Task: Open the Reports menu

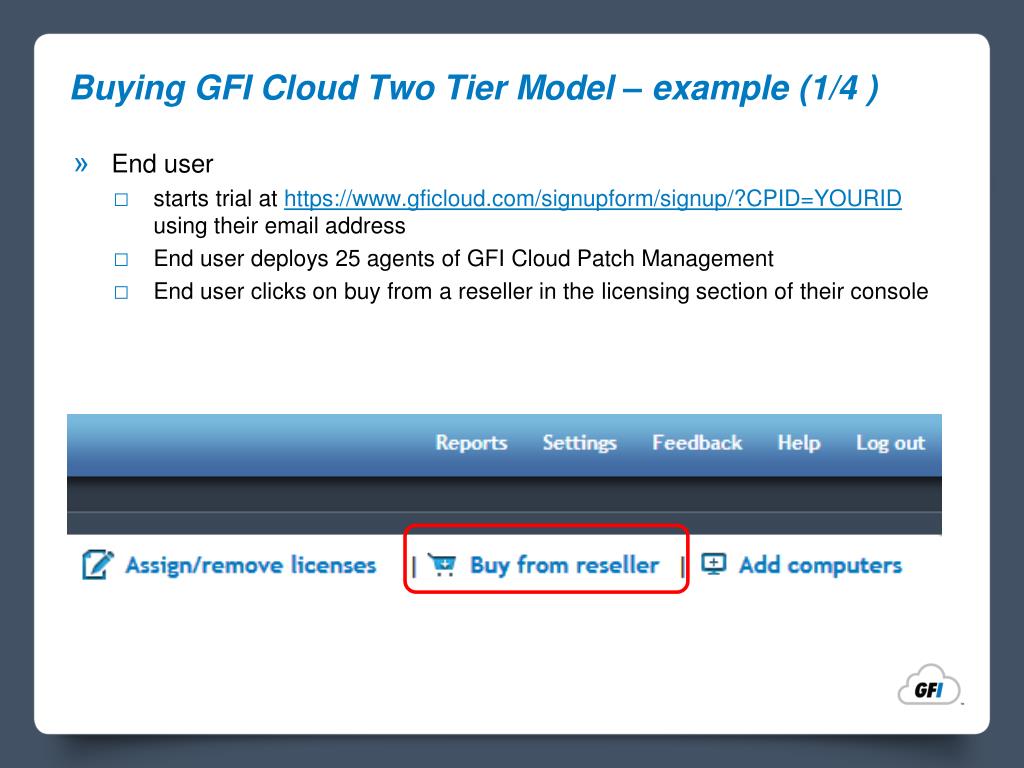Action: pyautogui.click(x=472, y=443)
